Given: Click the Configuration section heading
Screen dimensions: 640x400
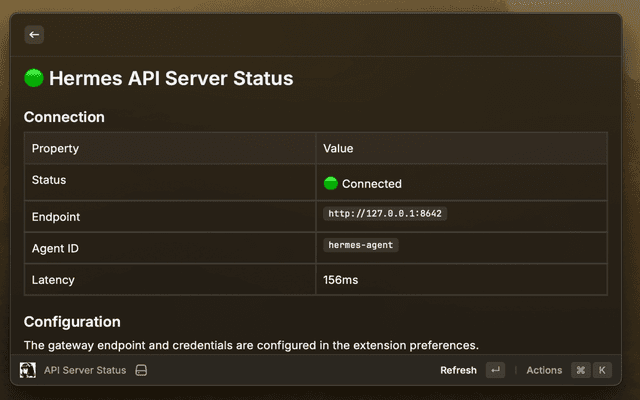Looking at the screenshot, I should pos(72,322).
